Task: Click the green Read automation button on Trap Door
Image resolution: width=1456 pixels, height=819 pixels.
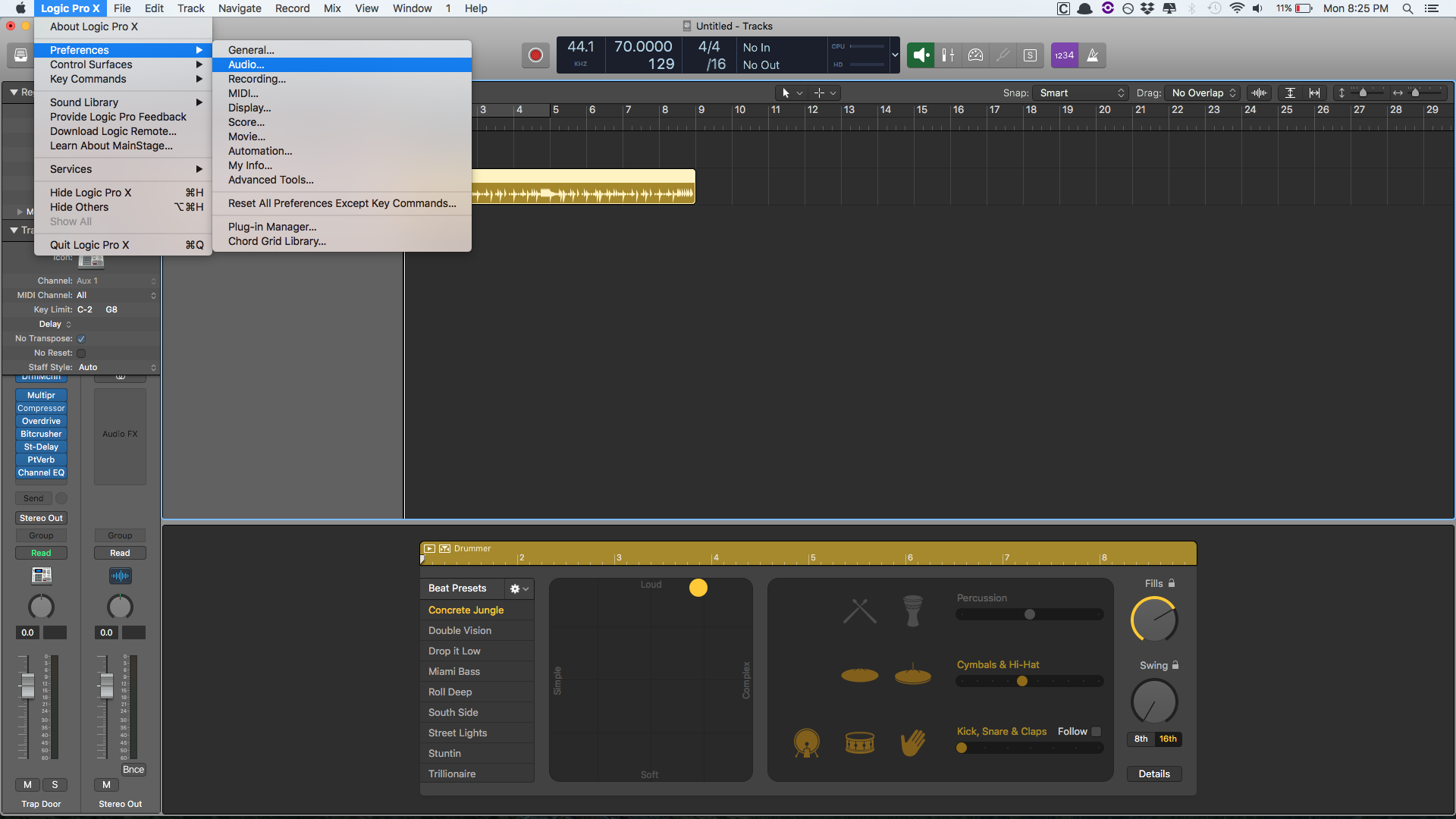Action: click(41, 554)
